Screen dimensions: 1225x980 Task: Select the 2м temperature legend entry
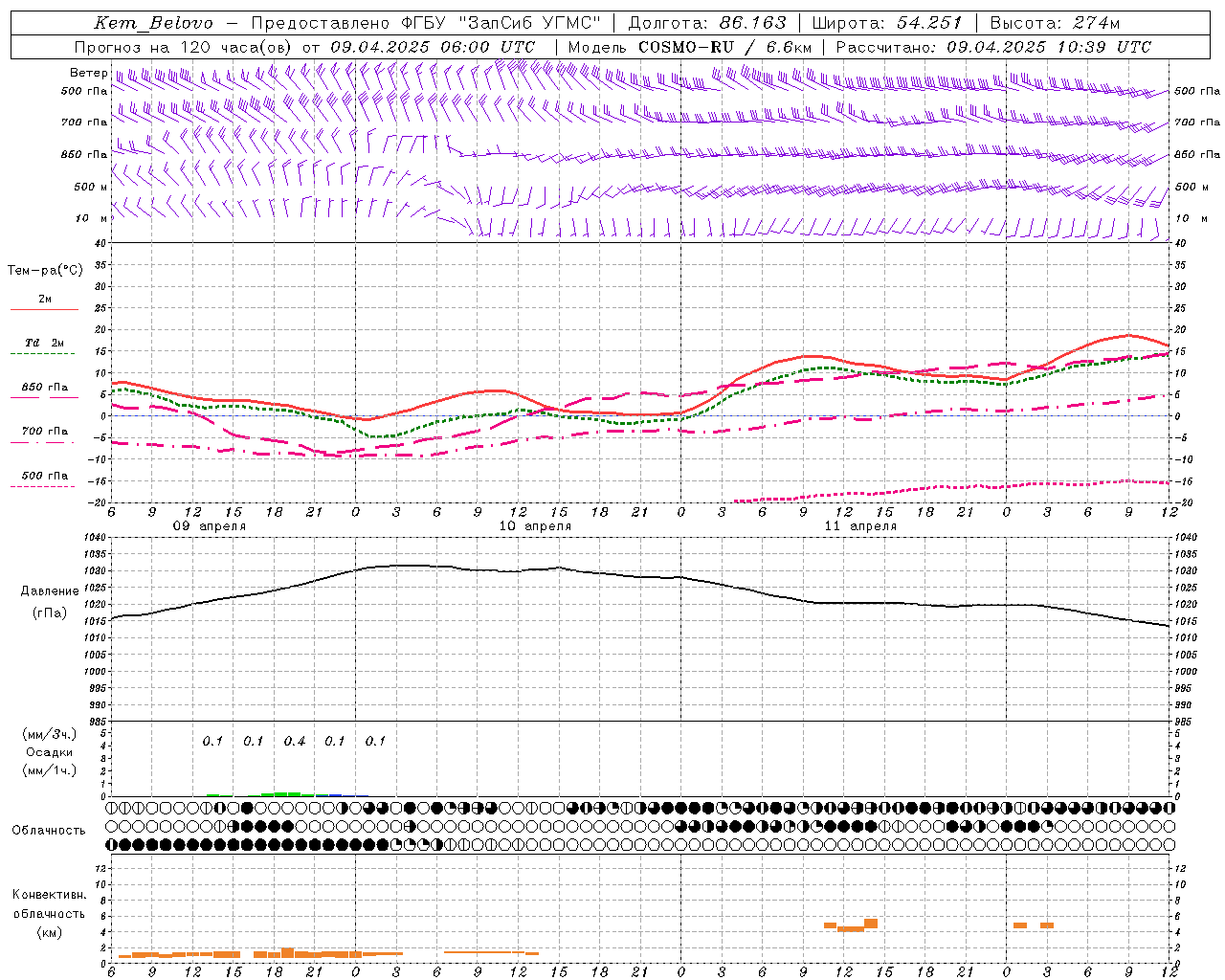45,300
